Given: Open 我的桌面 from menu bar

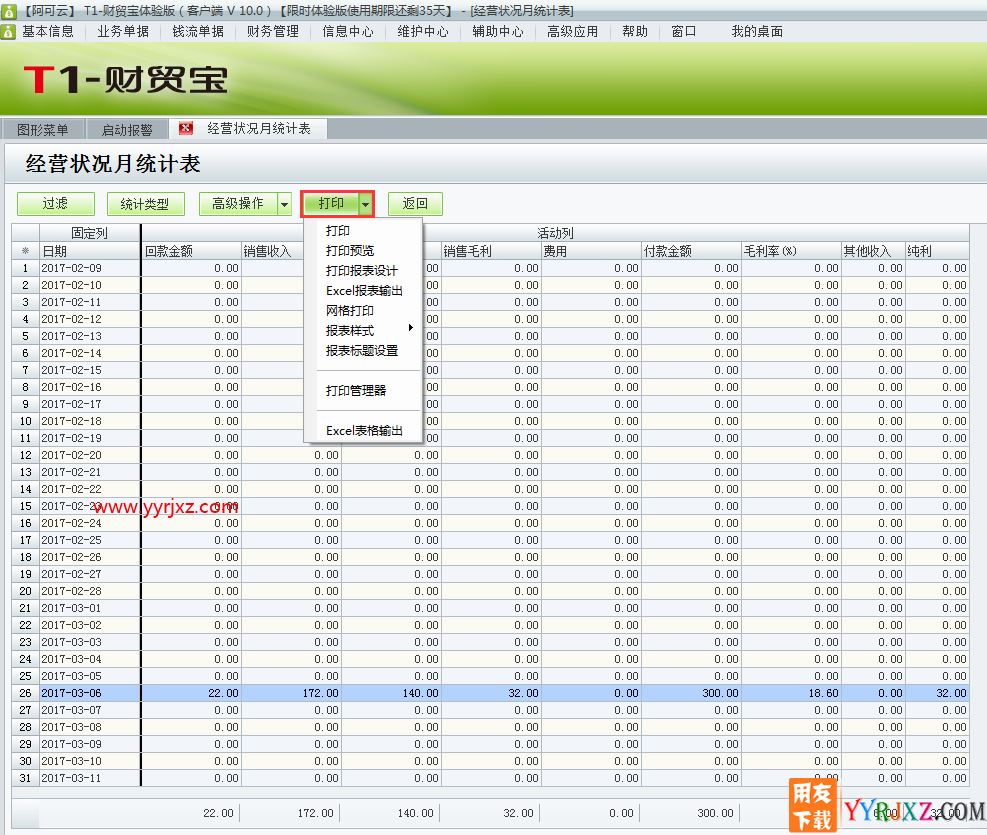Looking at the screenshot, I should point(757,31).
